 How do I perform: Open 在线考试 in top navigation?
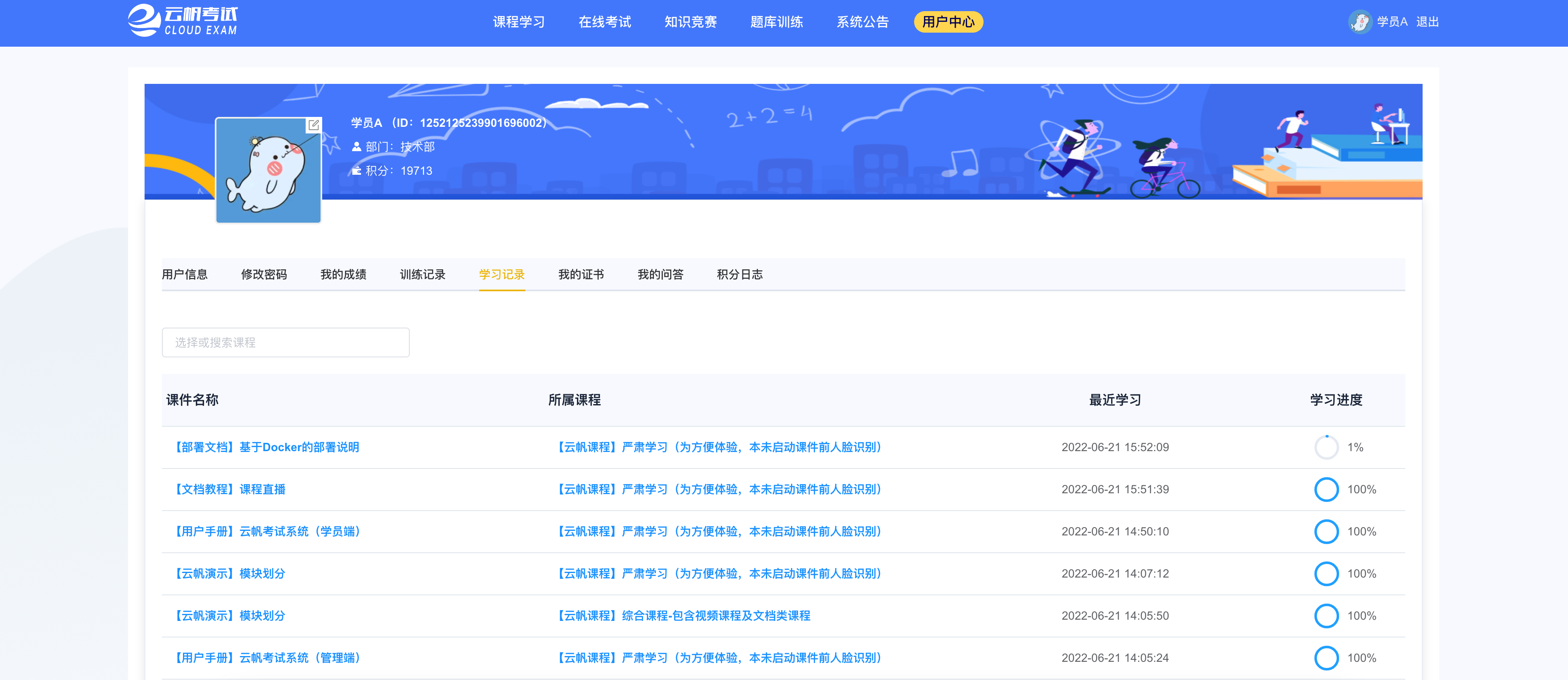pyautogui.click(x=604, y=22)
